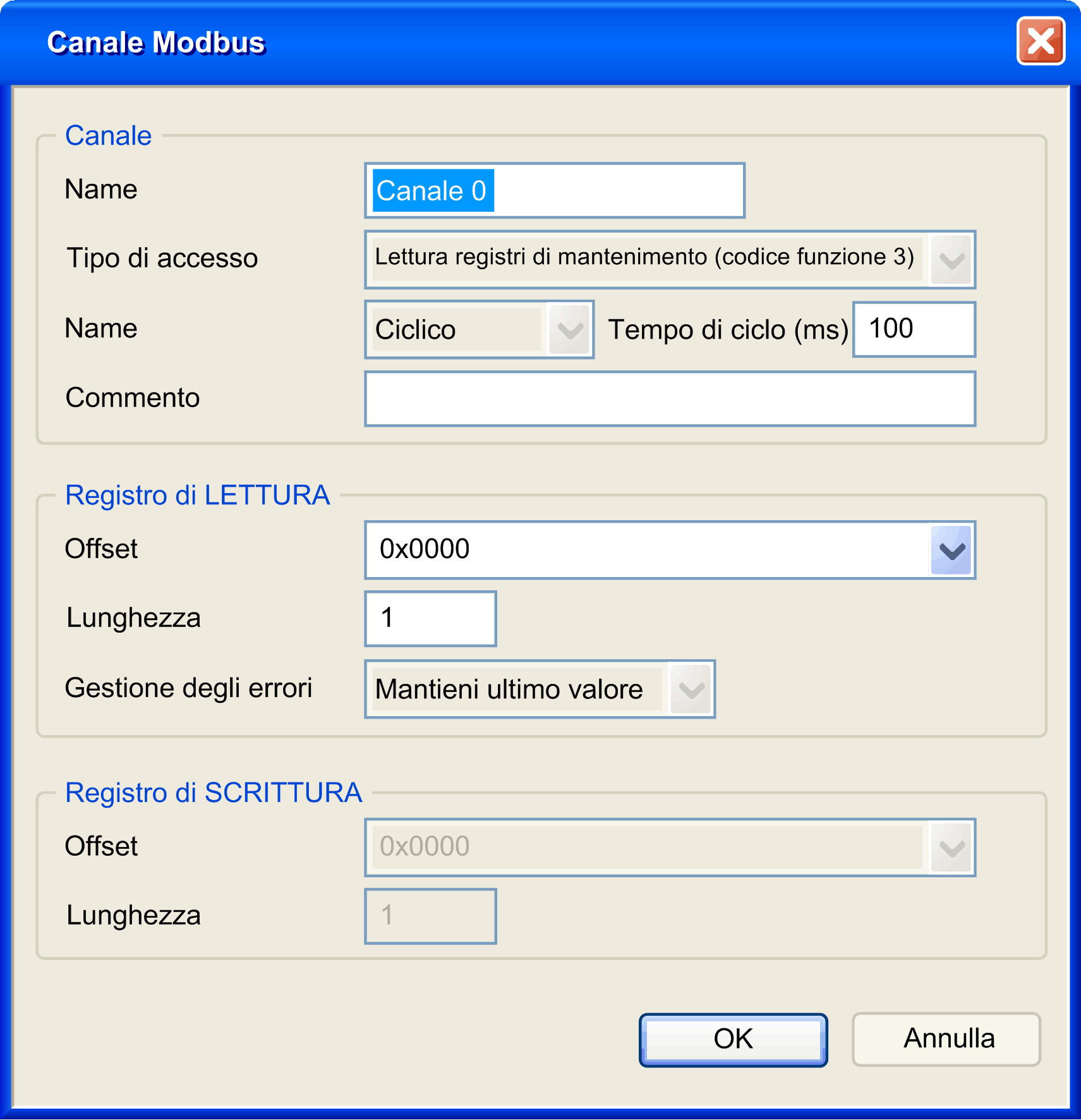Expand the Gestione degli errori dropdown arrow
The width and height of the screenshot is (1081, 1120).
pos(691,690)
